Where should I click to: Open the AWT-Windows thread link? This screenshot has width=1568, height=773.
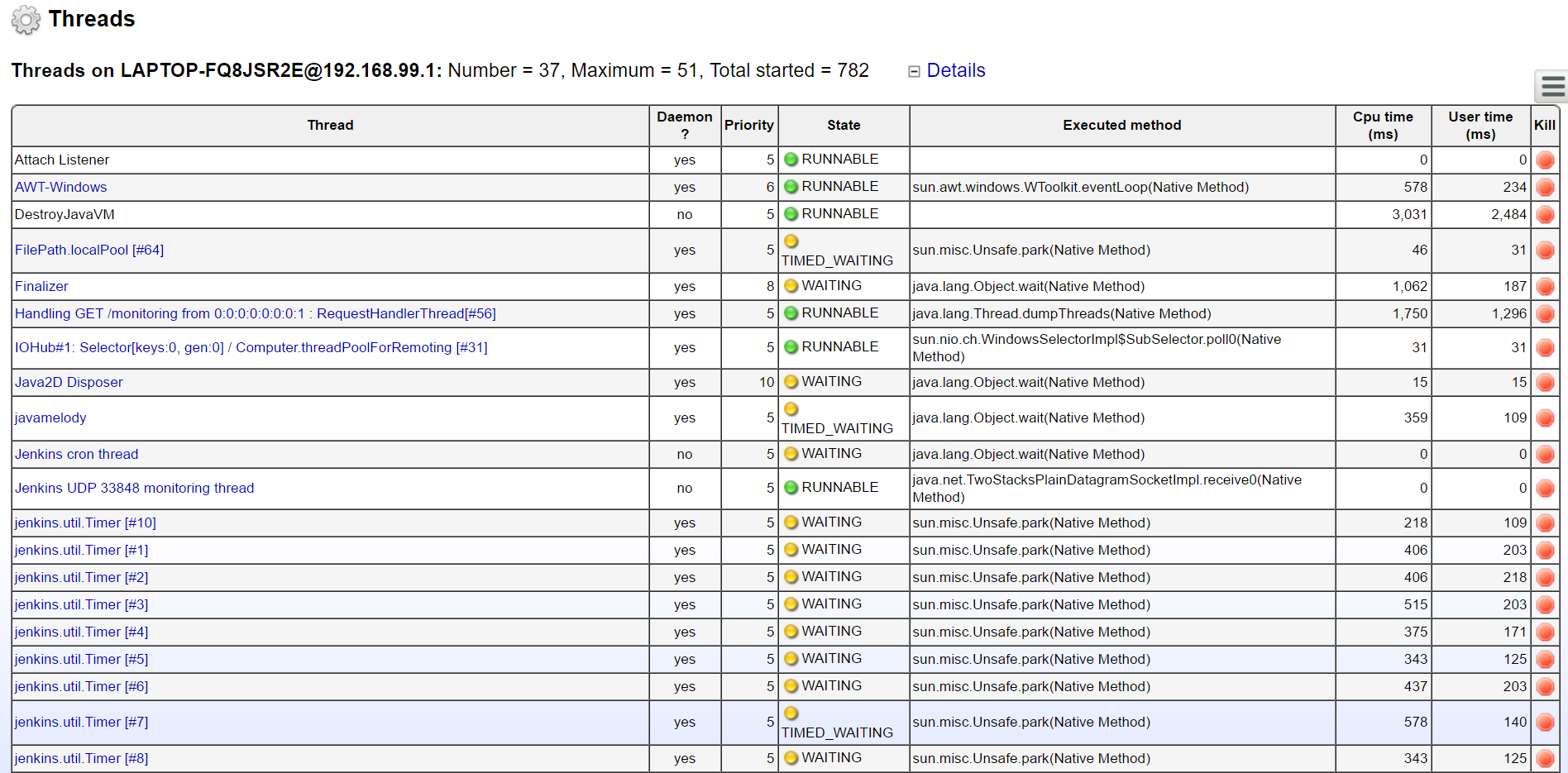point(60,188)
